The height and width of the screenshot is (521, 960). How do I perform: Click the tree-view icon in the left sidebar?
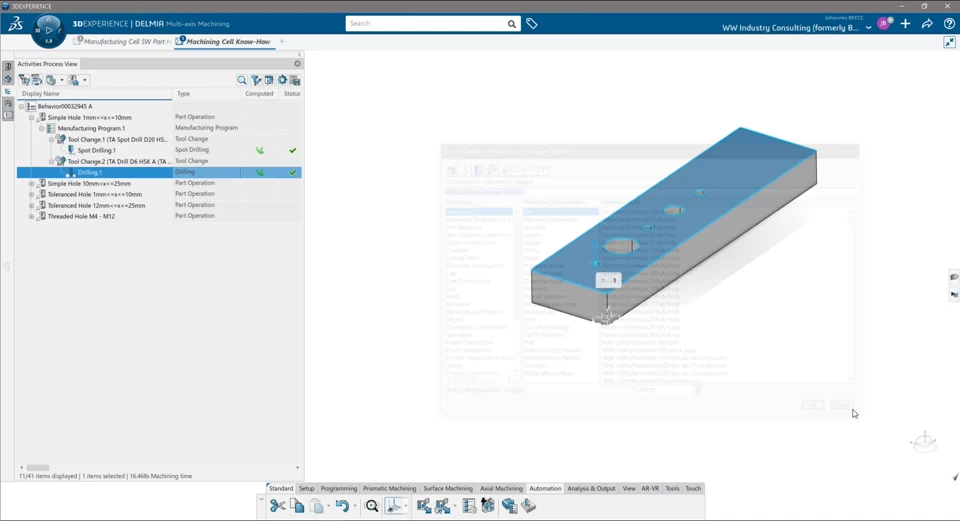(x=8, y=91)
